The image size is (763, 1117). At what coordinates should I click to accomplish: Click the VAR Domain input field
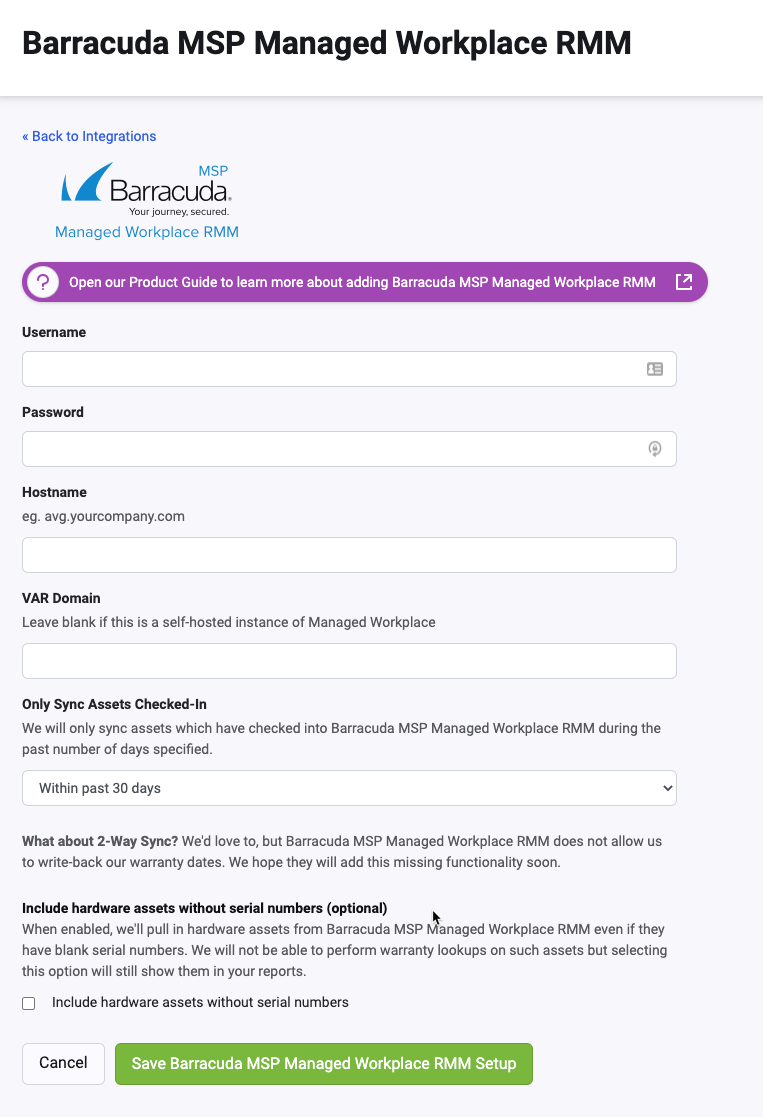(349, 660)
